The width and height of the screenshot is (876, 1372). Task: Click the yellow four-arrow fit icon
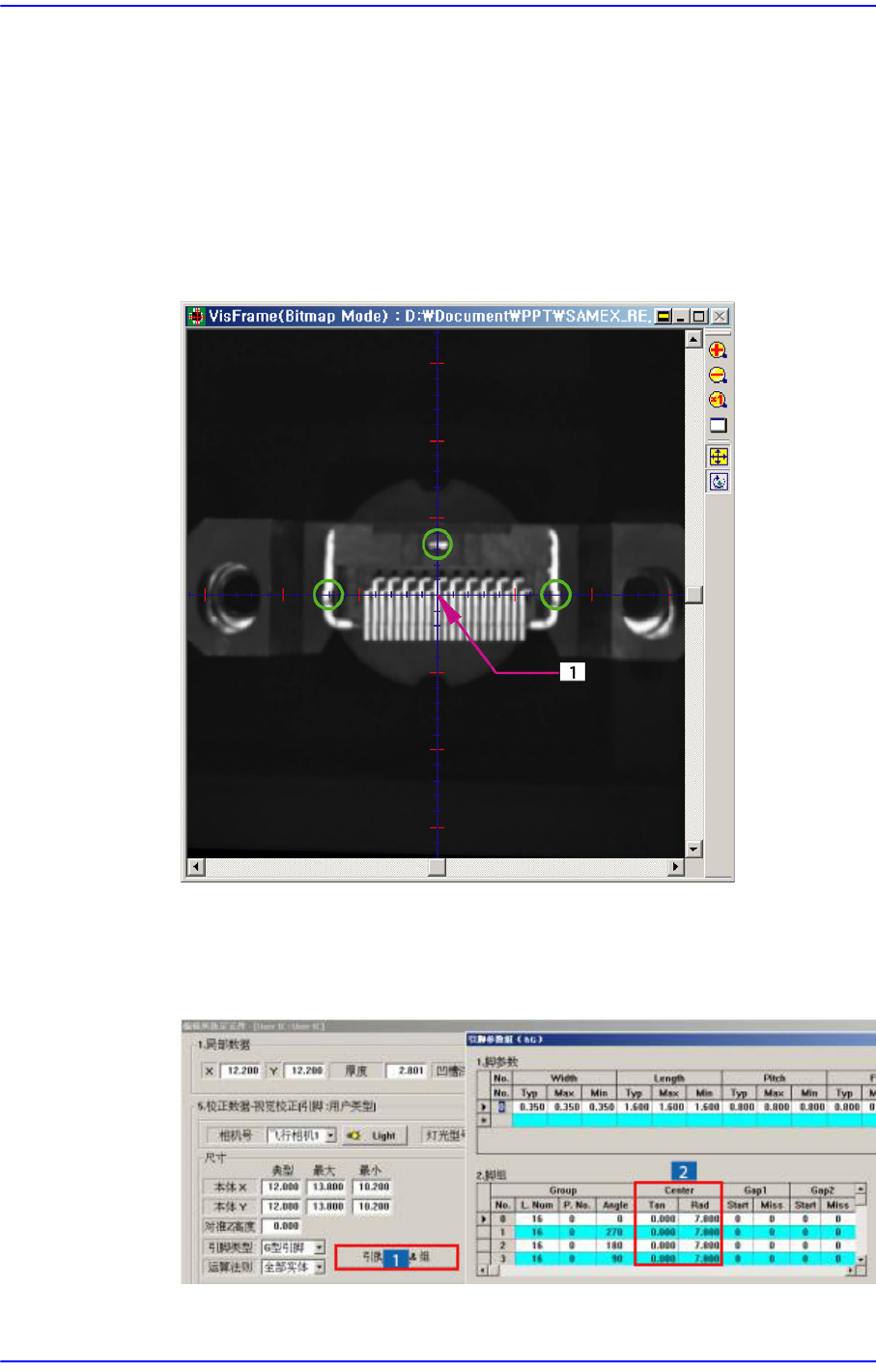pyautogui.click(x=718, y=456)
